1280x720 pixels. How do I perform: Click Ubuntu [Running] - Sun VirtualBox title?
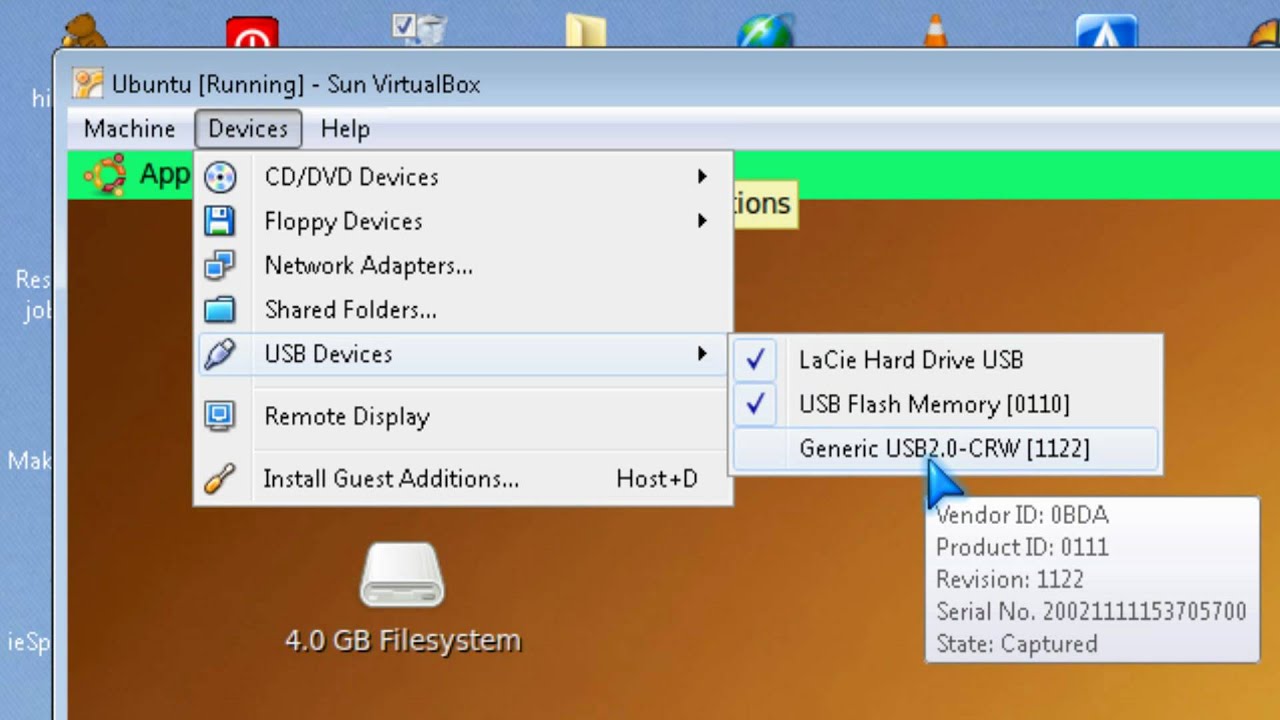(x=296, y=84)
